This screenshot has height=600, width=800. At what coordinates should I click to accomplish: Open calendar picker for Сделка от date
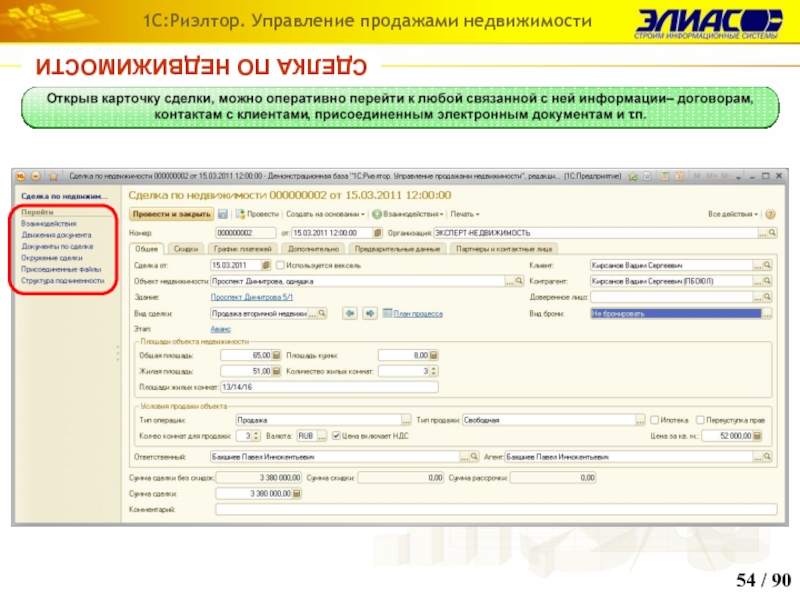coord(266,265)
